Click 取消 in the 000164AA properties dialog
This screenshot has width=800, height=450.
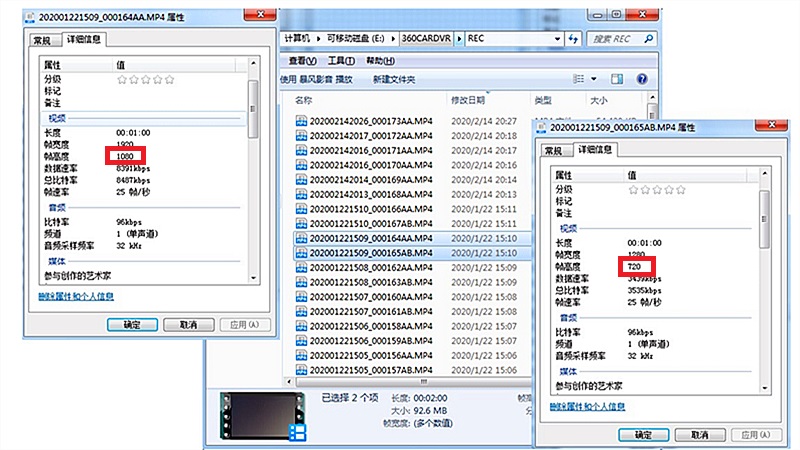189,324
